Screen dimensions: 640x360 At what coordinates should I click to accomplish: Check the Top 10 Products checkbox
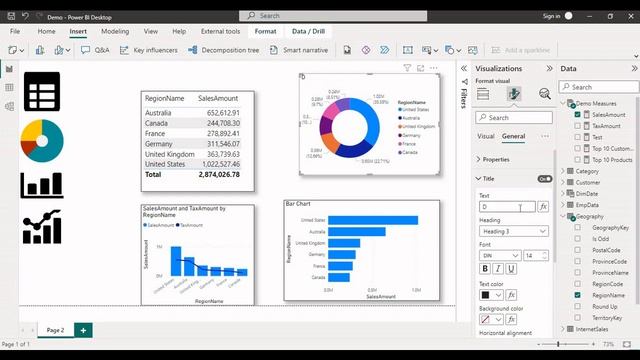[x=577, y=160]
